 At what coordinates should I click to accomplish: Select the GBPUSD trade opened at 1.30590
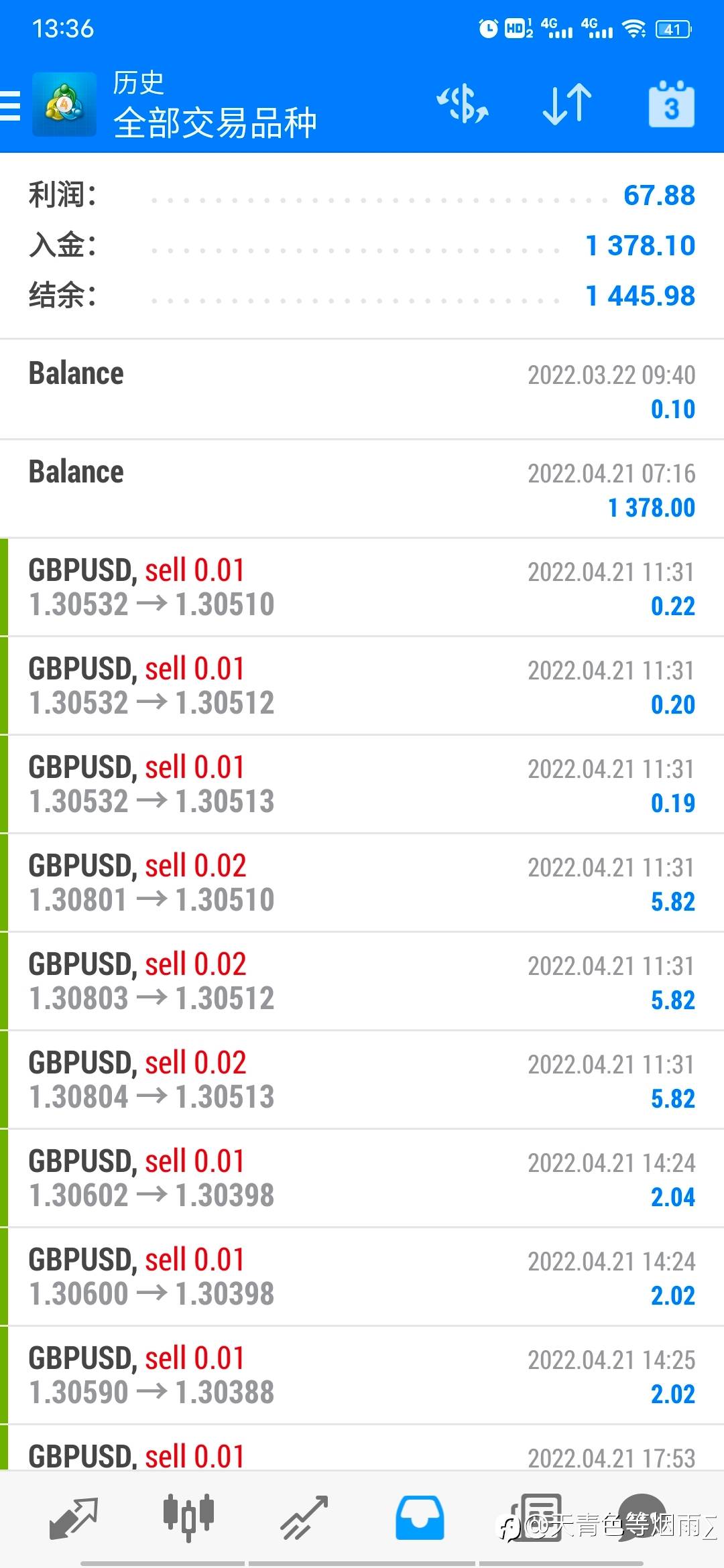(362, 1376)
